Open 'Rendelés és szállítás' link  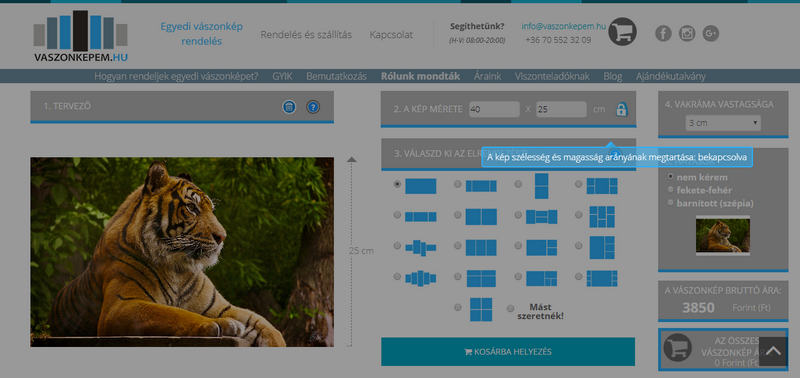pos(306,35)
